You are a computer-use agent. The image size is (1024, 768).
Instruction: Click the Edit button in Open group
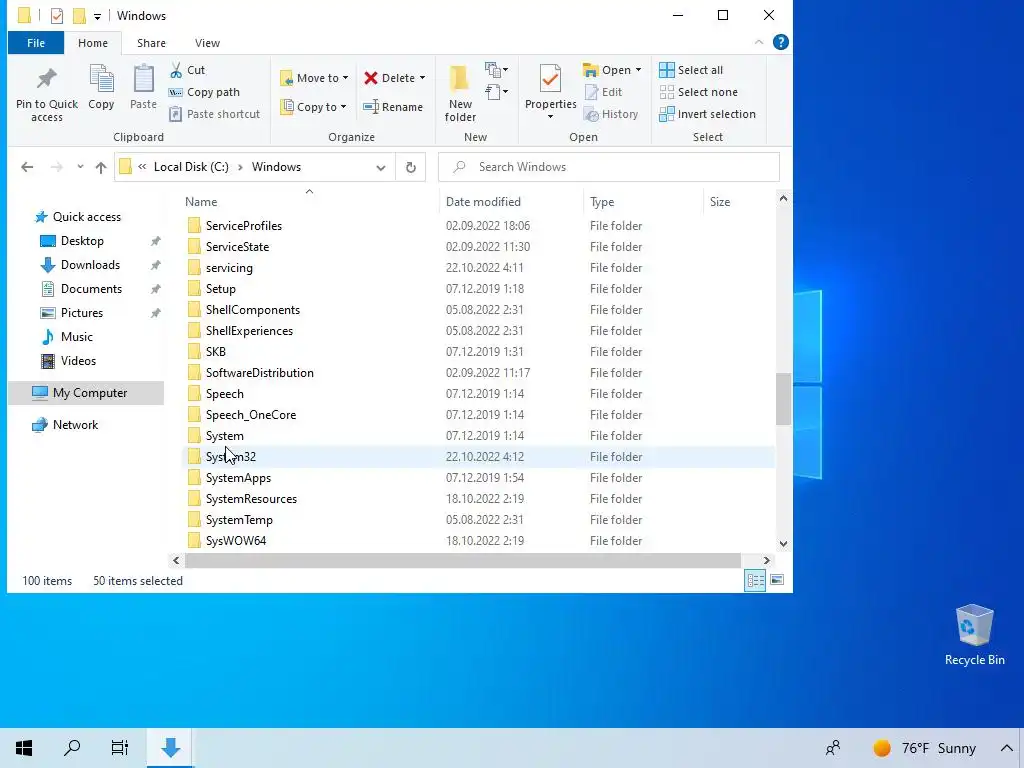click(x=603, y=92)
